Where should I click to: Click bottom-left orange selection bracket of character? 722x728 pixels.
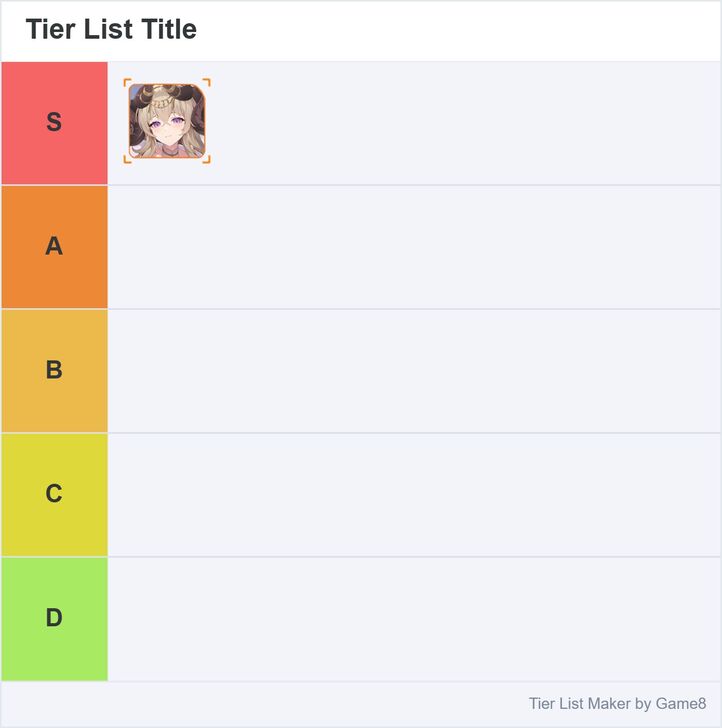pyautogui.click(x=126, y=160)
